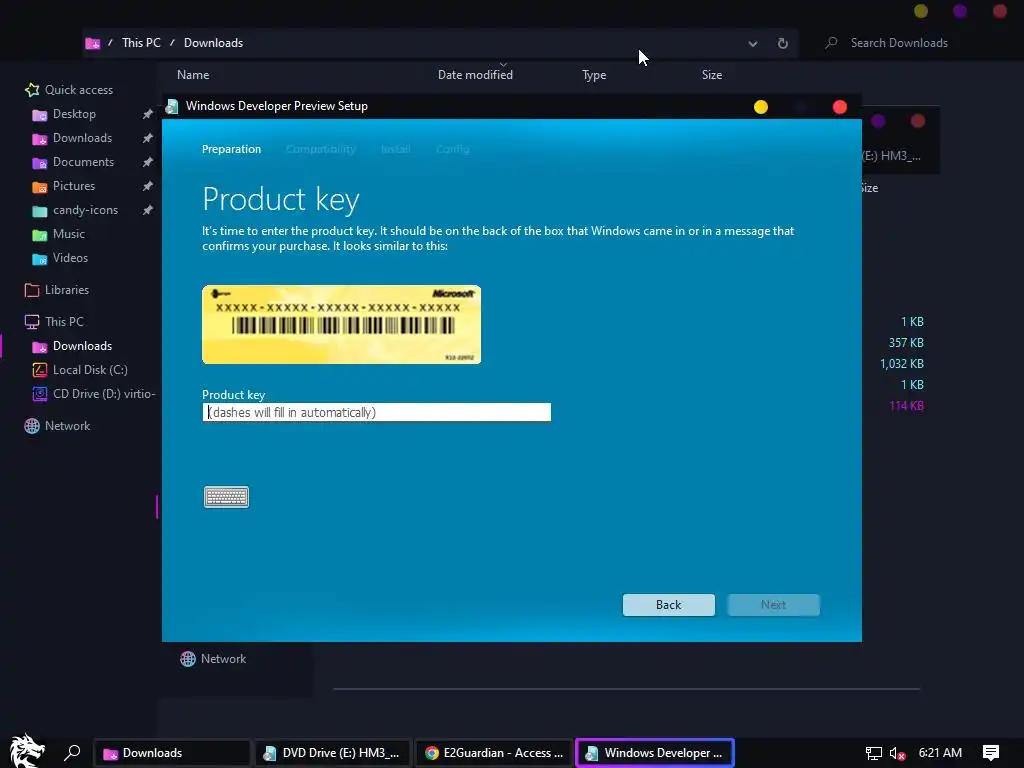The height and width of the screenshot is (768, 1024).
Task: Refresh the Downloads folder view
Action: (x=782, y=44)
